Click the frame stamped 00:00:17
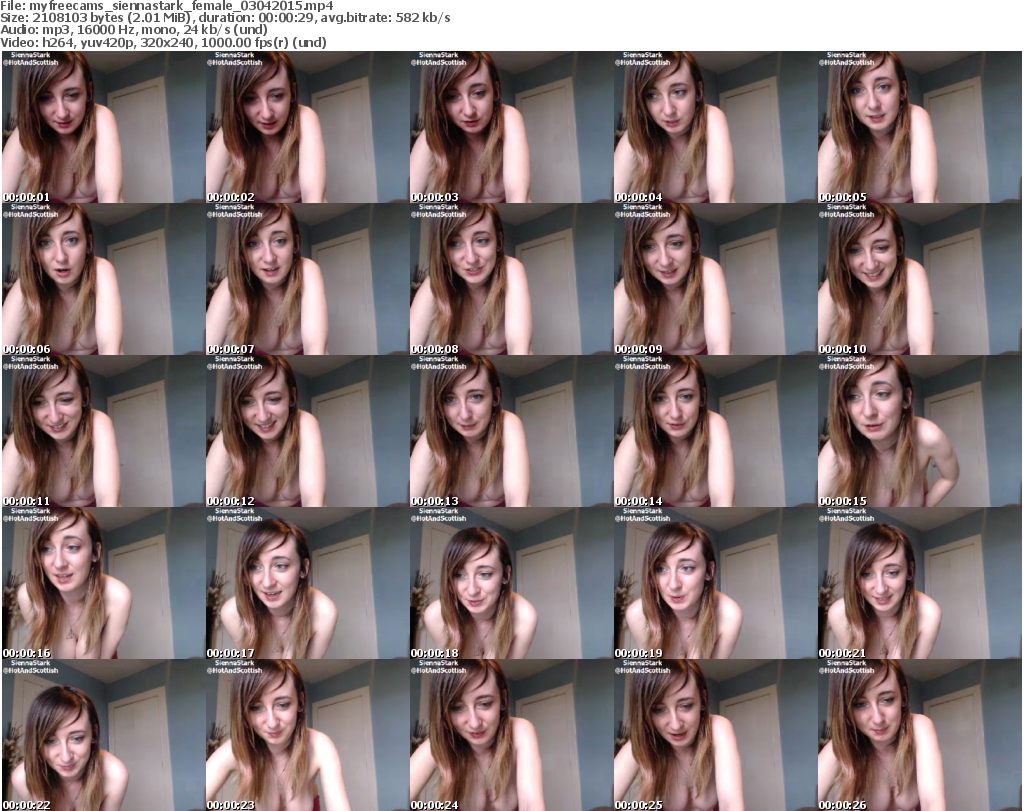The height and width of the screenshot is (811, 1024). click(x=308, y=583)
